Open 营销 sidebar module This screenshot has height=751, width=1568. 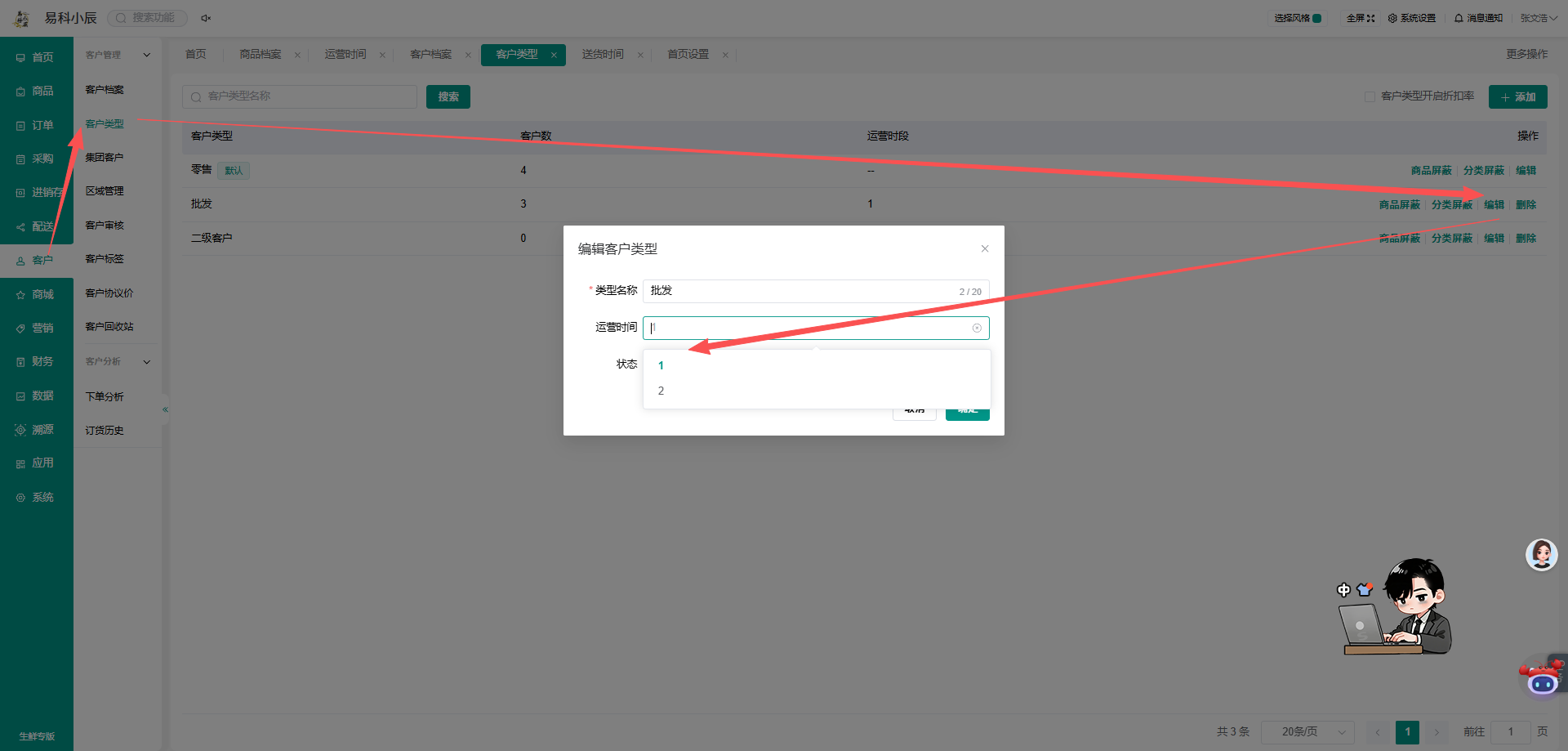pos(35,328)
